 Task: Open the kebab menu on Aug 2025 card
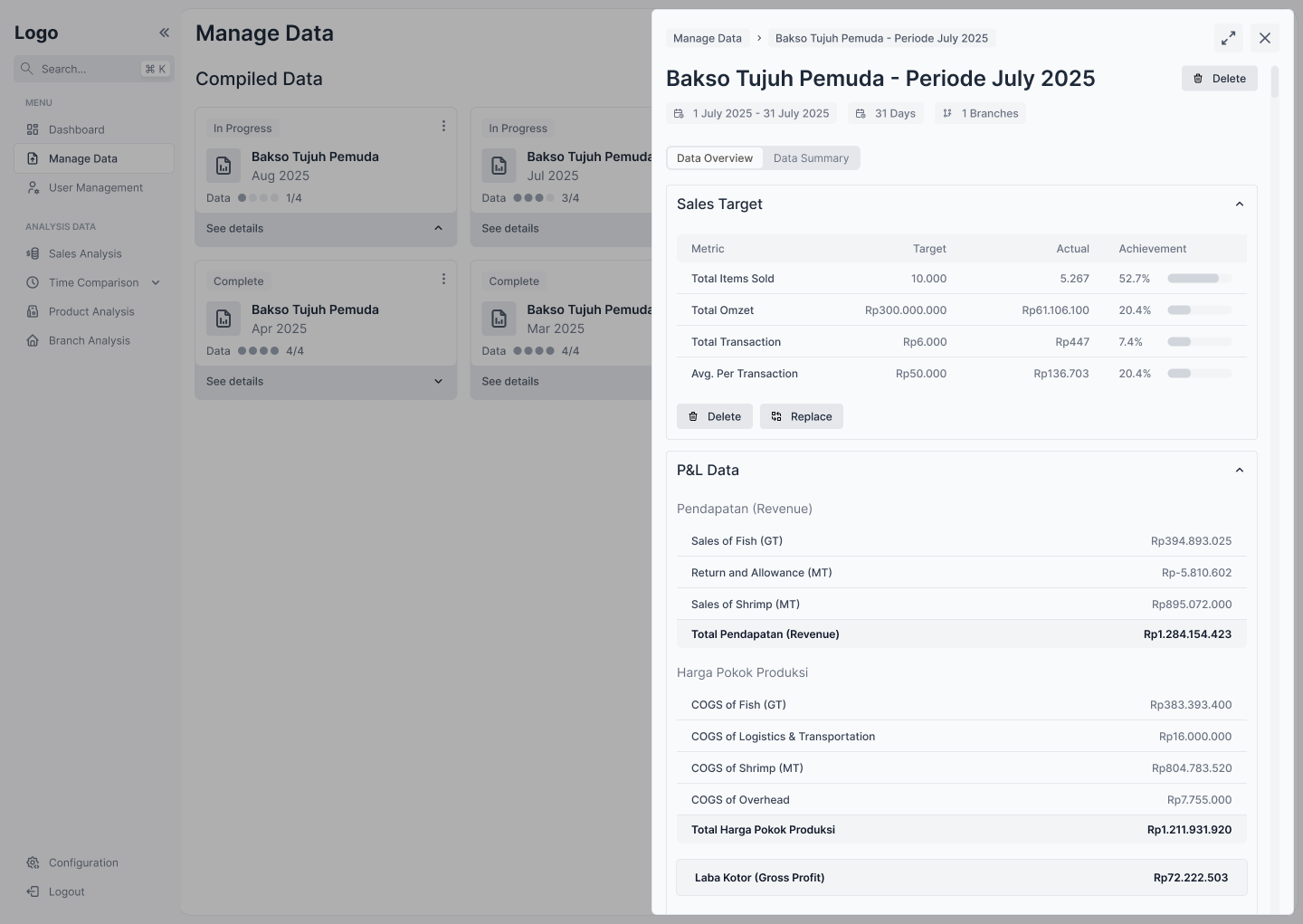coord(443,127)
